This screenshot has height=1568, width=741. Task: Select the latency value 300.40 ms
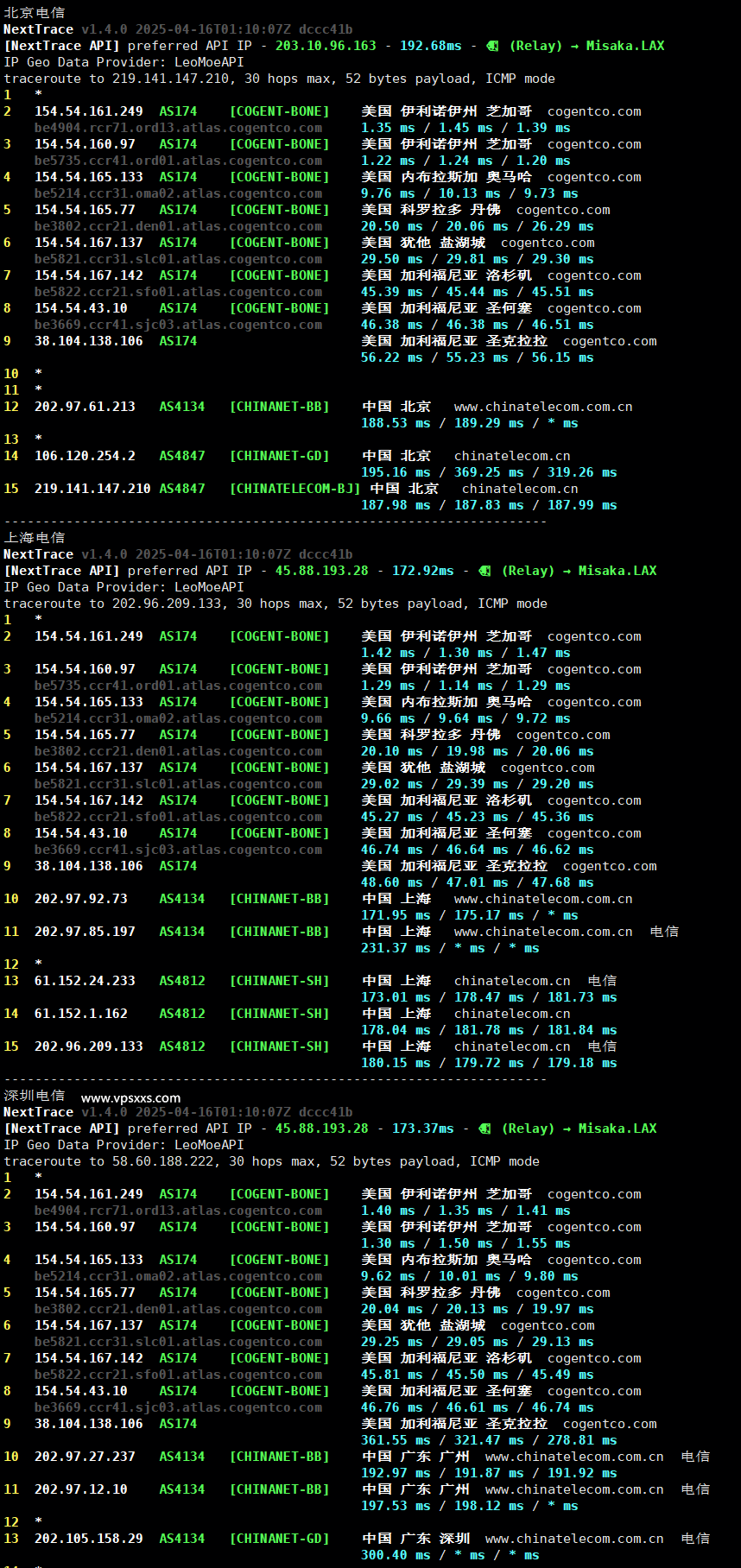pos(396,1555)
